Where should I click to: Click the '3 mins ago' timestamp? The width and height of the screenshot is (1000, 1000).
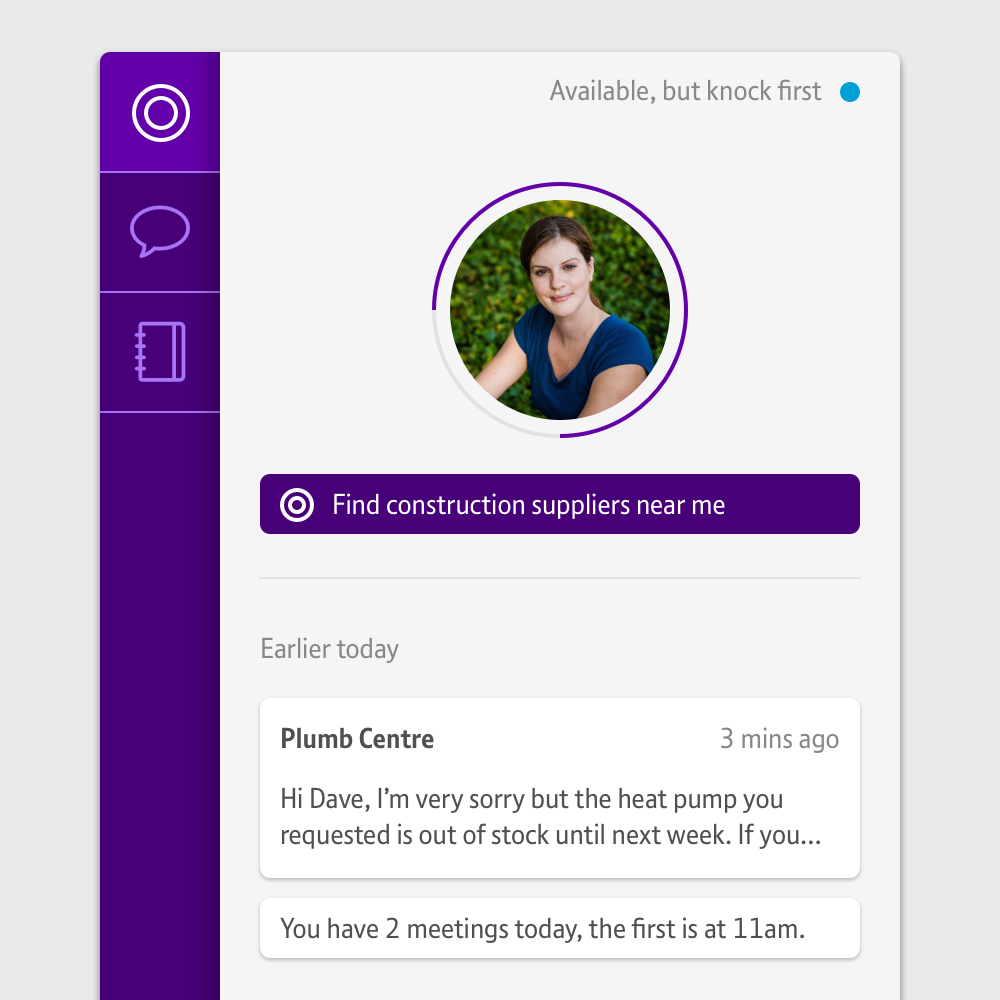779,739
